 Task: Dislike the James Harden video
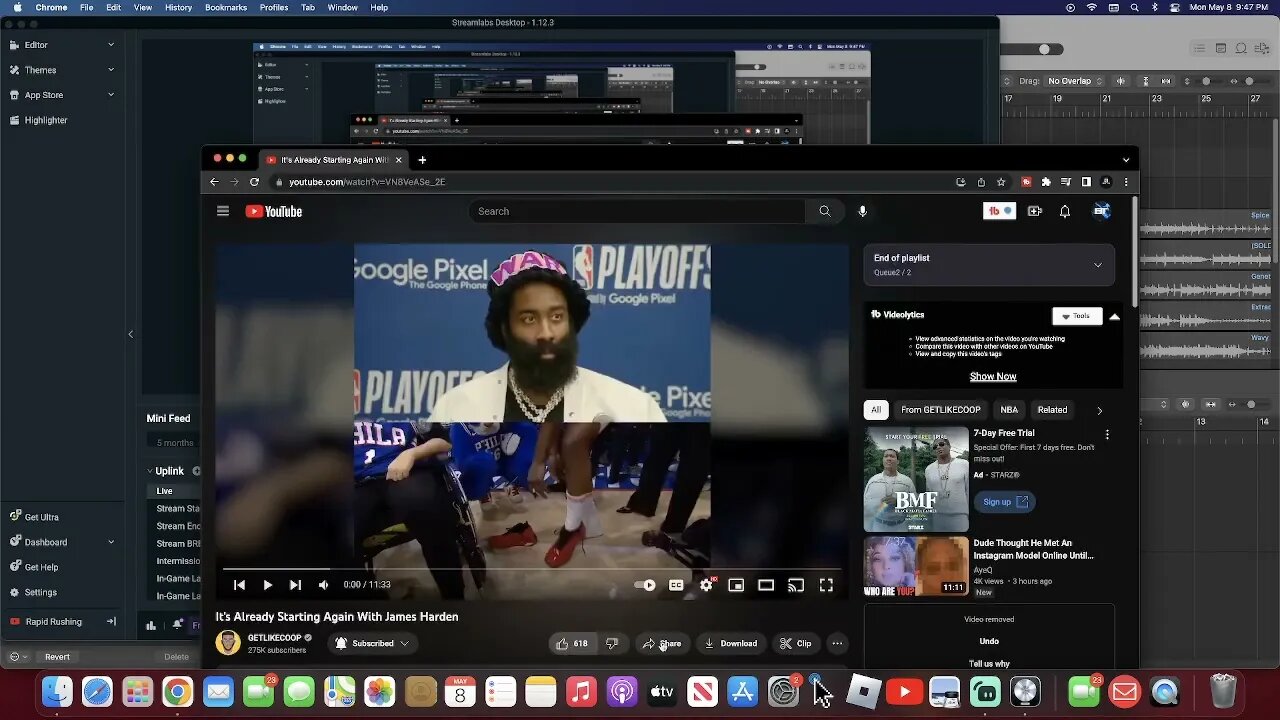[612, 643]
